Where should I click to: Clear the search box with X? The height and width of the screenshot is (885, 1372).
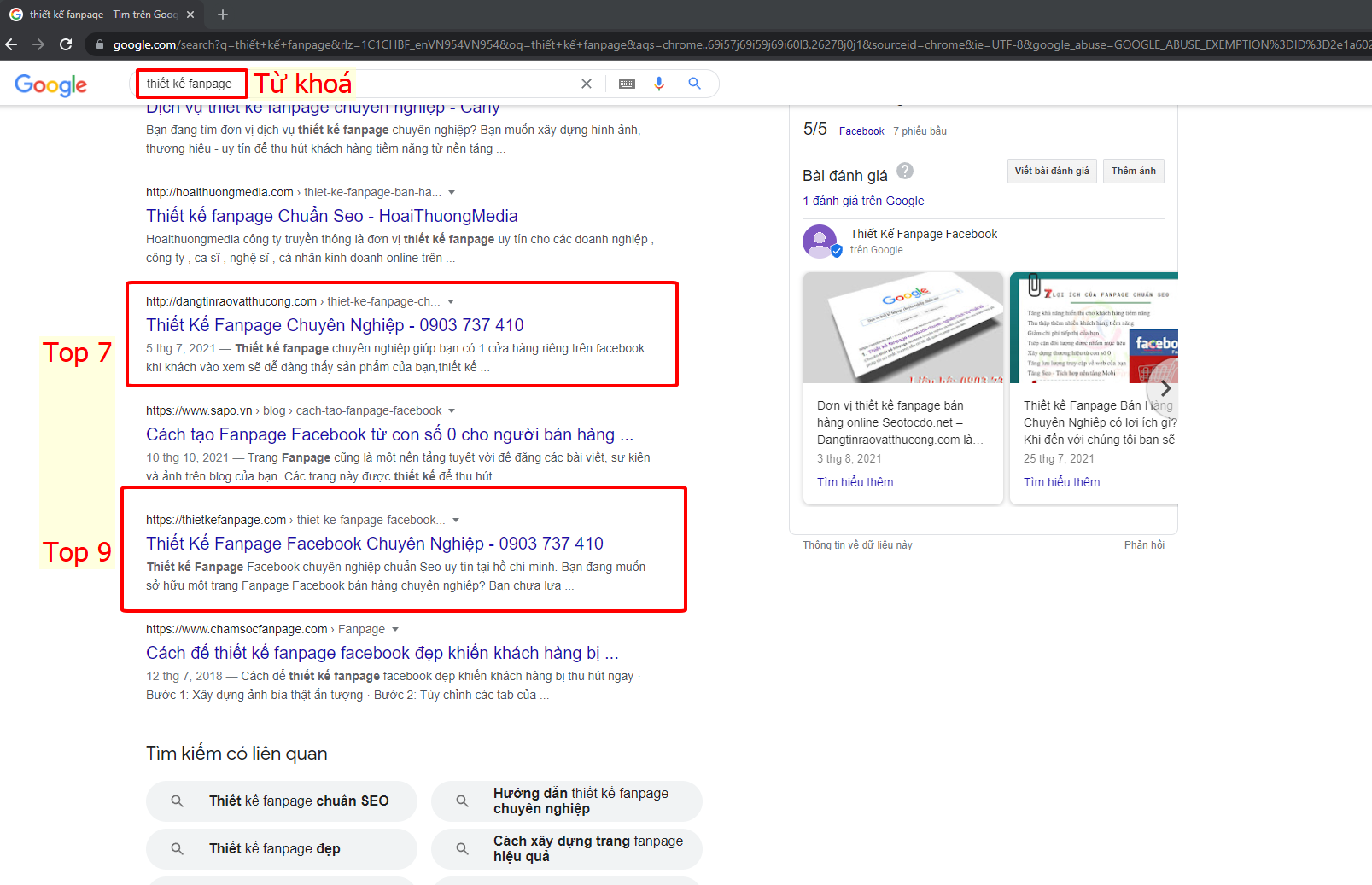point(587,84)
